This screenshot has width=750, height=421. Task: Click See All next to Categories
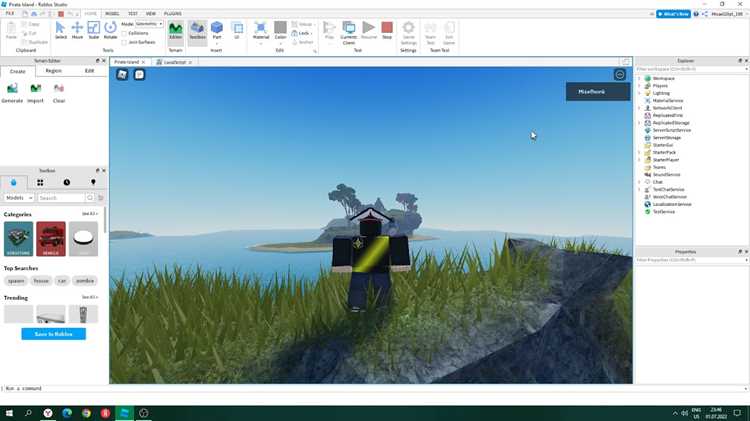click(89, 214)
